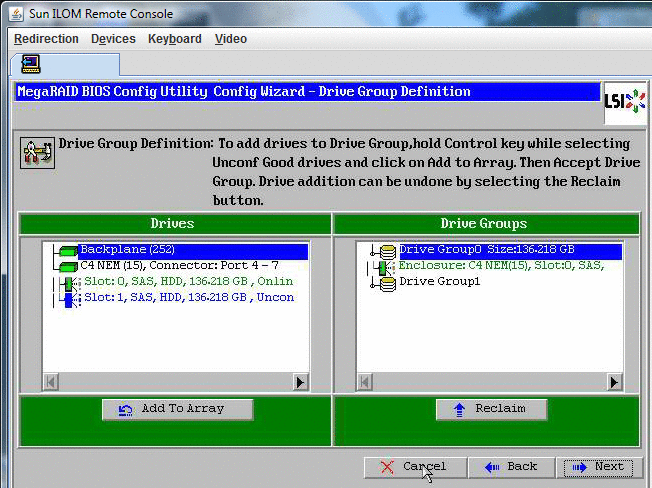The width and height of the screenshot is (652, 488).
Task: Open the Keyboard menu
Action: 175,39
